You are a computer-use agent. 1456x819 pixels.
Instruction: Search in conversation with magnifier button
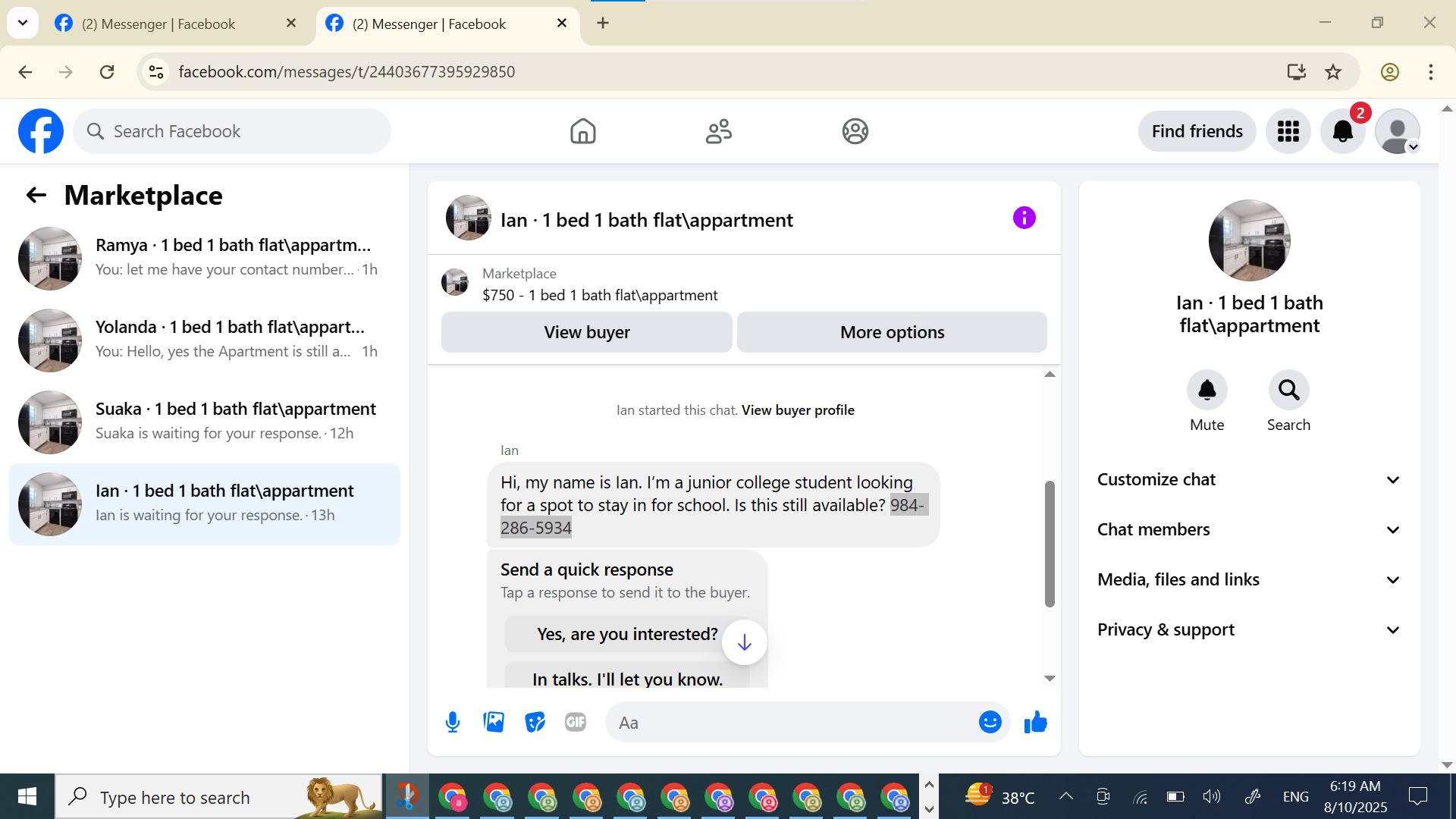1288,391
